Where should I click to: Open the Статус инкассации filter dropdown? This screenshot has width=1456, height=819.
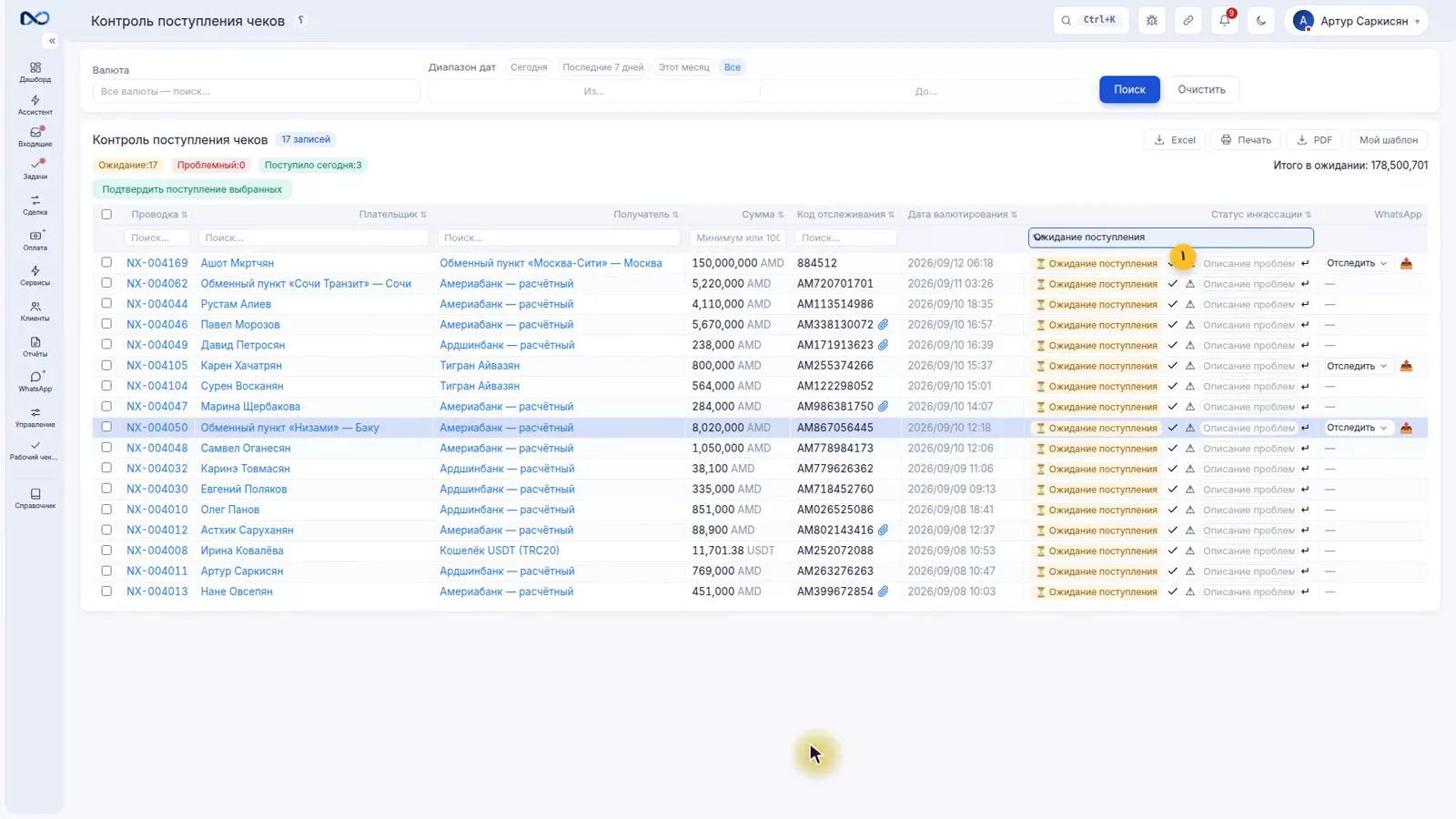point(1171,238)
